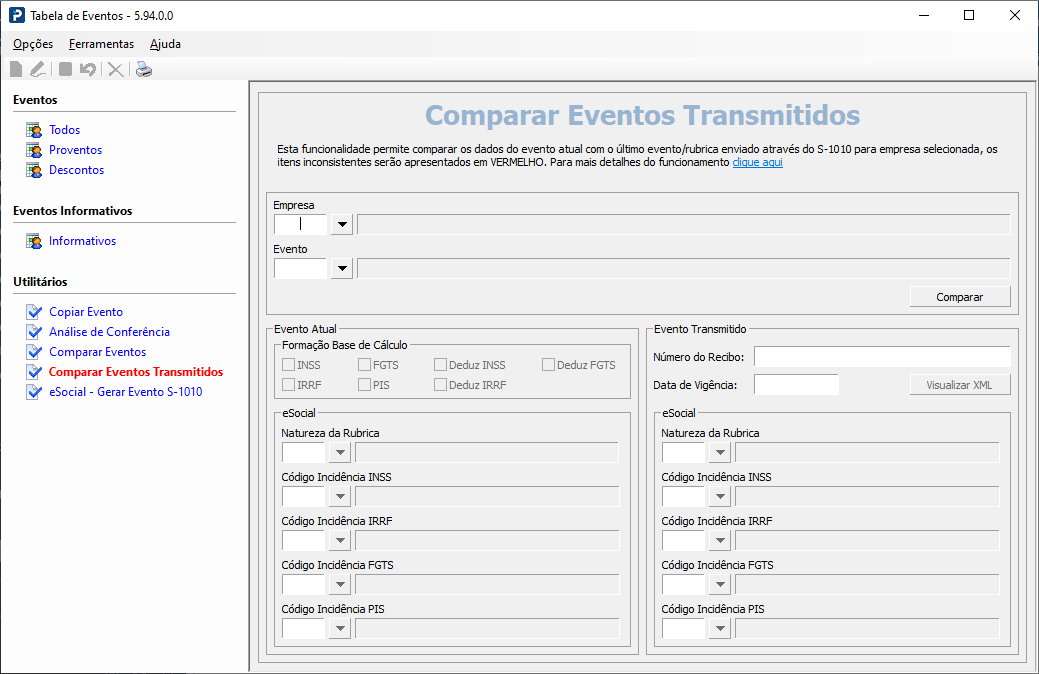Click the checkmark icon beside Copiar Evento

pyautogui.click(x=34, y=311)
